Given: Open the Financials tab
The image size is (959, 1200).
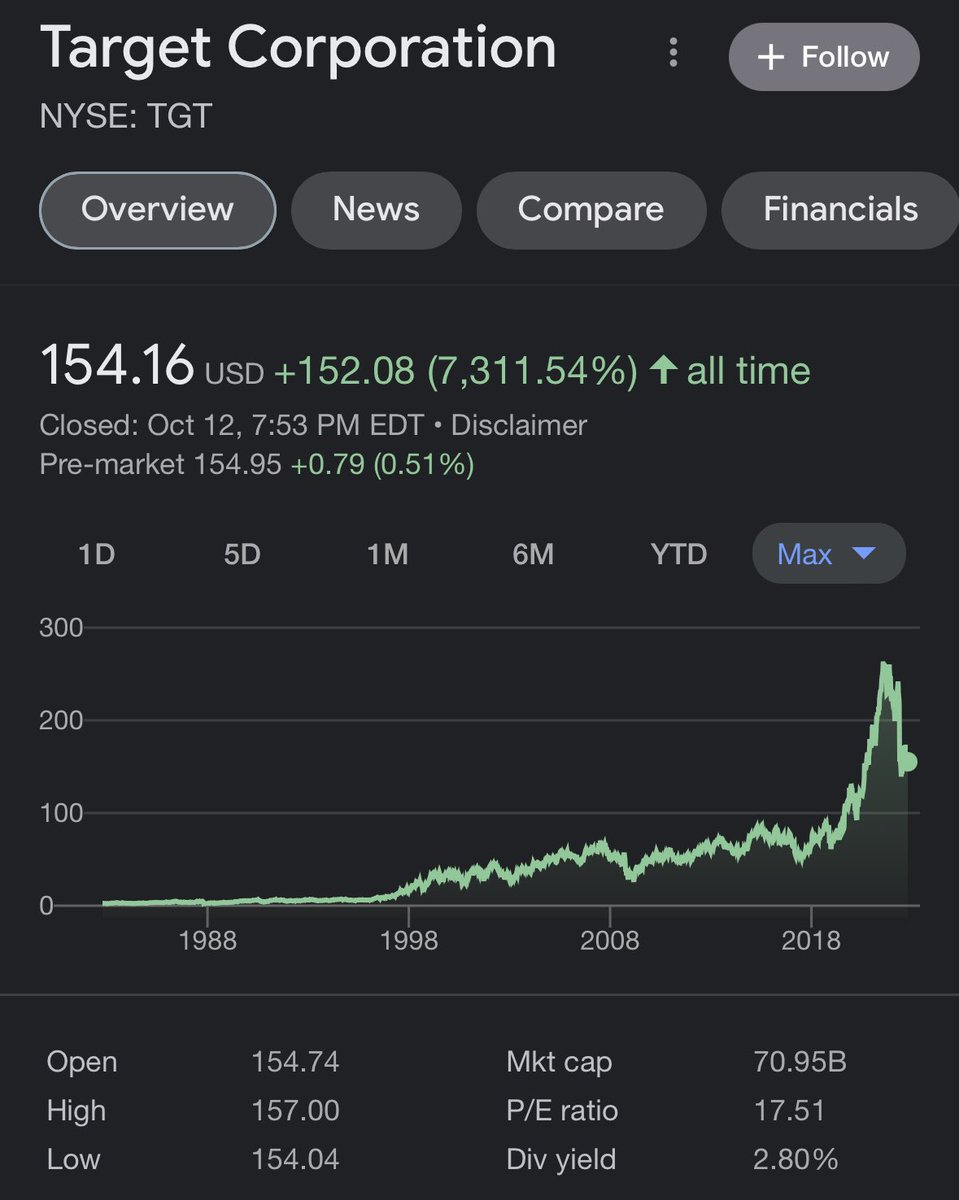Looking at the screenshot, I should click(x=840, y=210).
